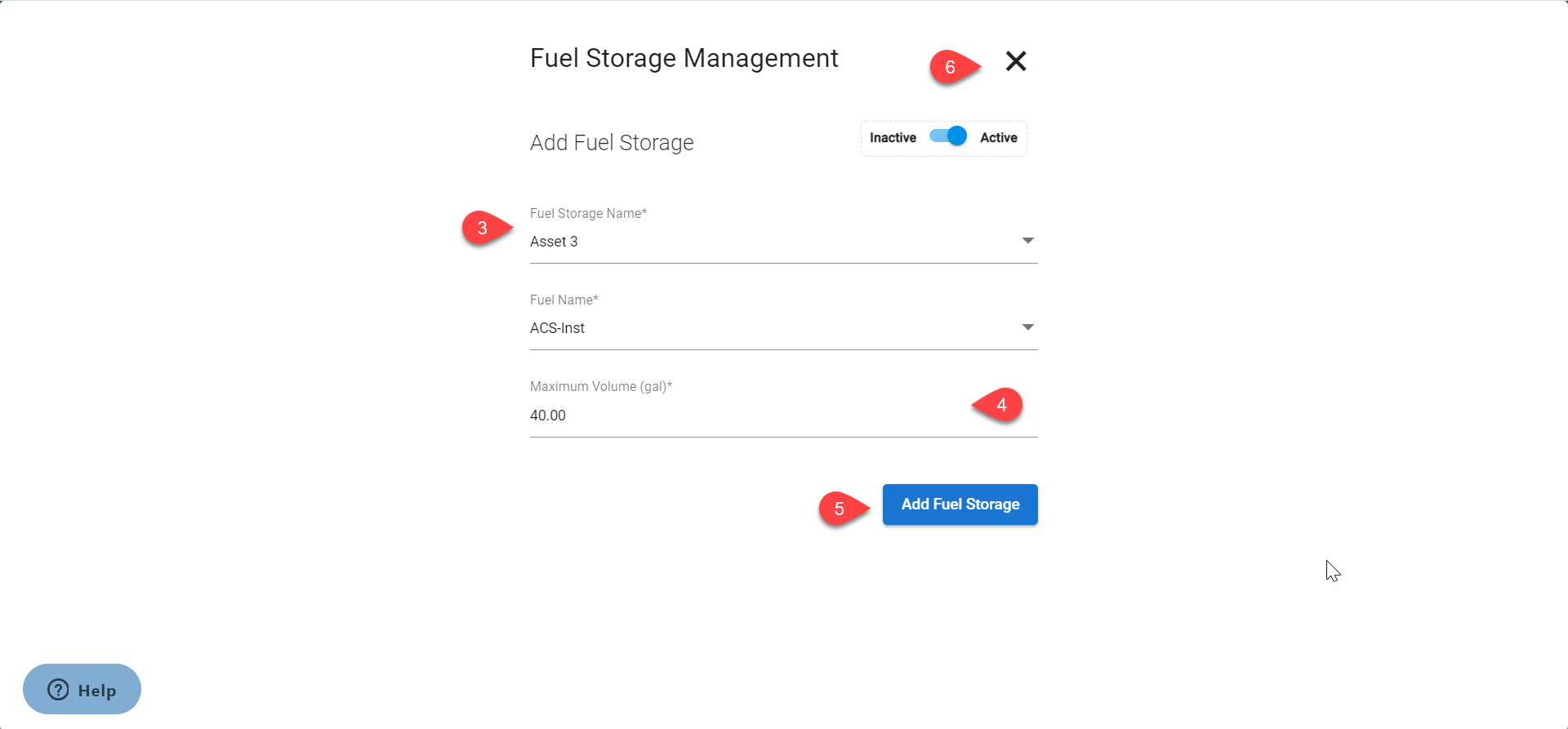The image size is (1568, 729).
Task: Click the red number 6 callout marker
Action: pos(950,67)
